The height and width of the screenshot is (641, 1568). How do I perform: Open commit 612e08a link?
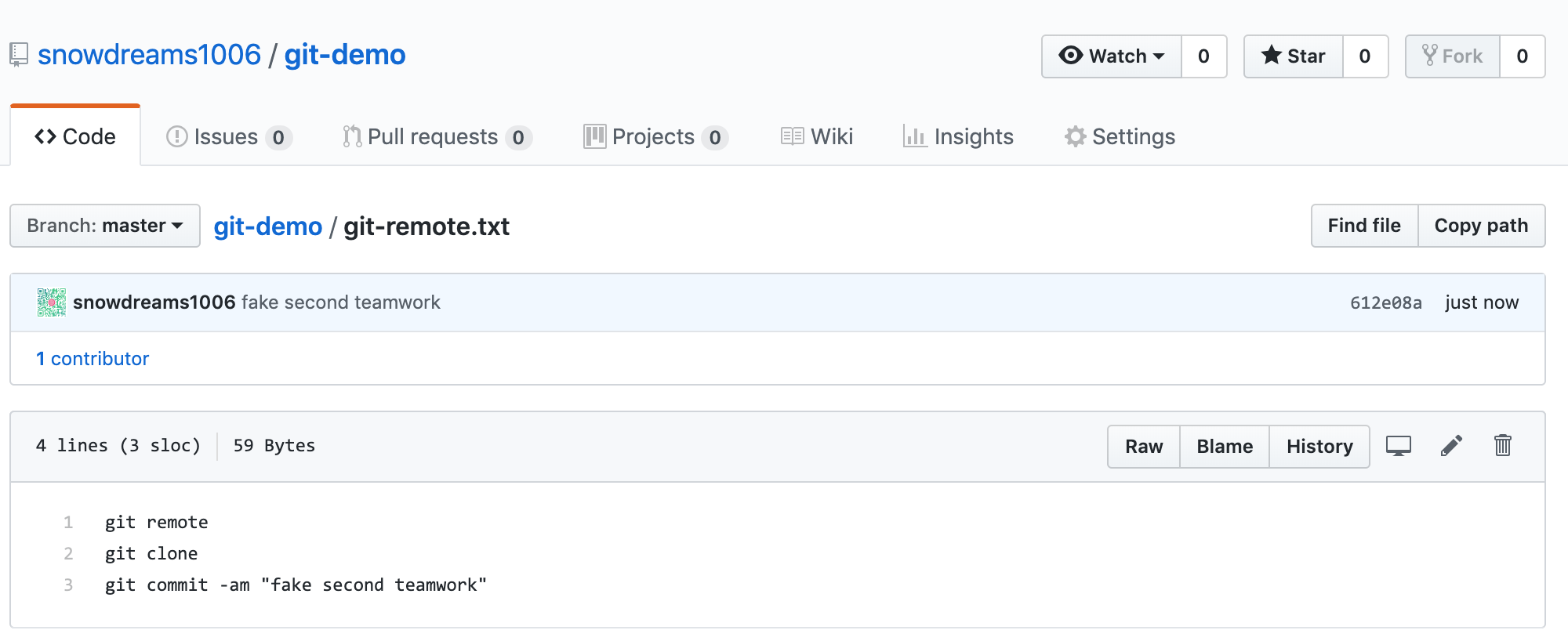(x=1385, y=303)
